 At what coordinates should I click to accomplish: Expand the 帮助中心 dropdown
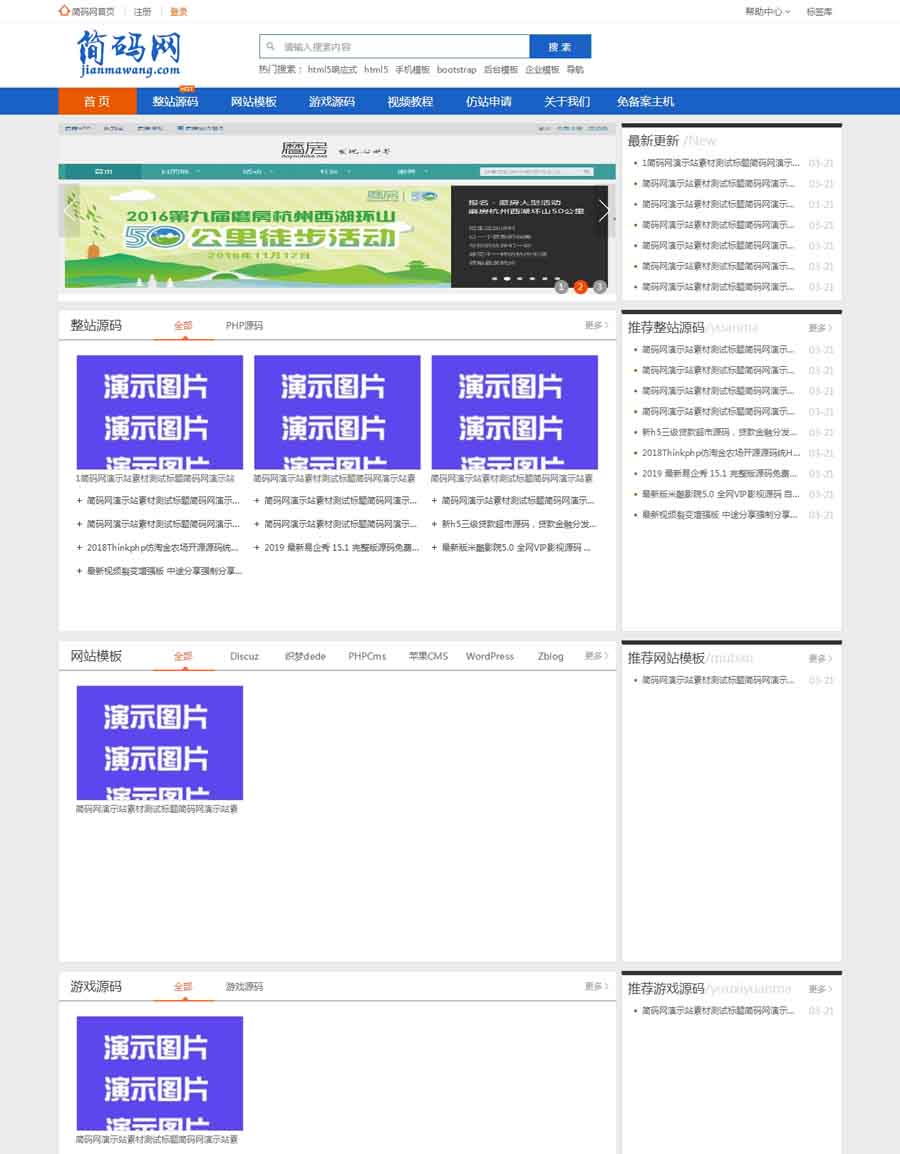[x=767, y=12]
